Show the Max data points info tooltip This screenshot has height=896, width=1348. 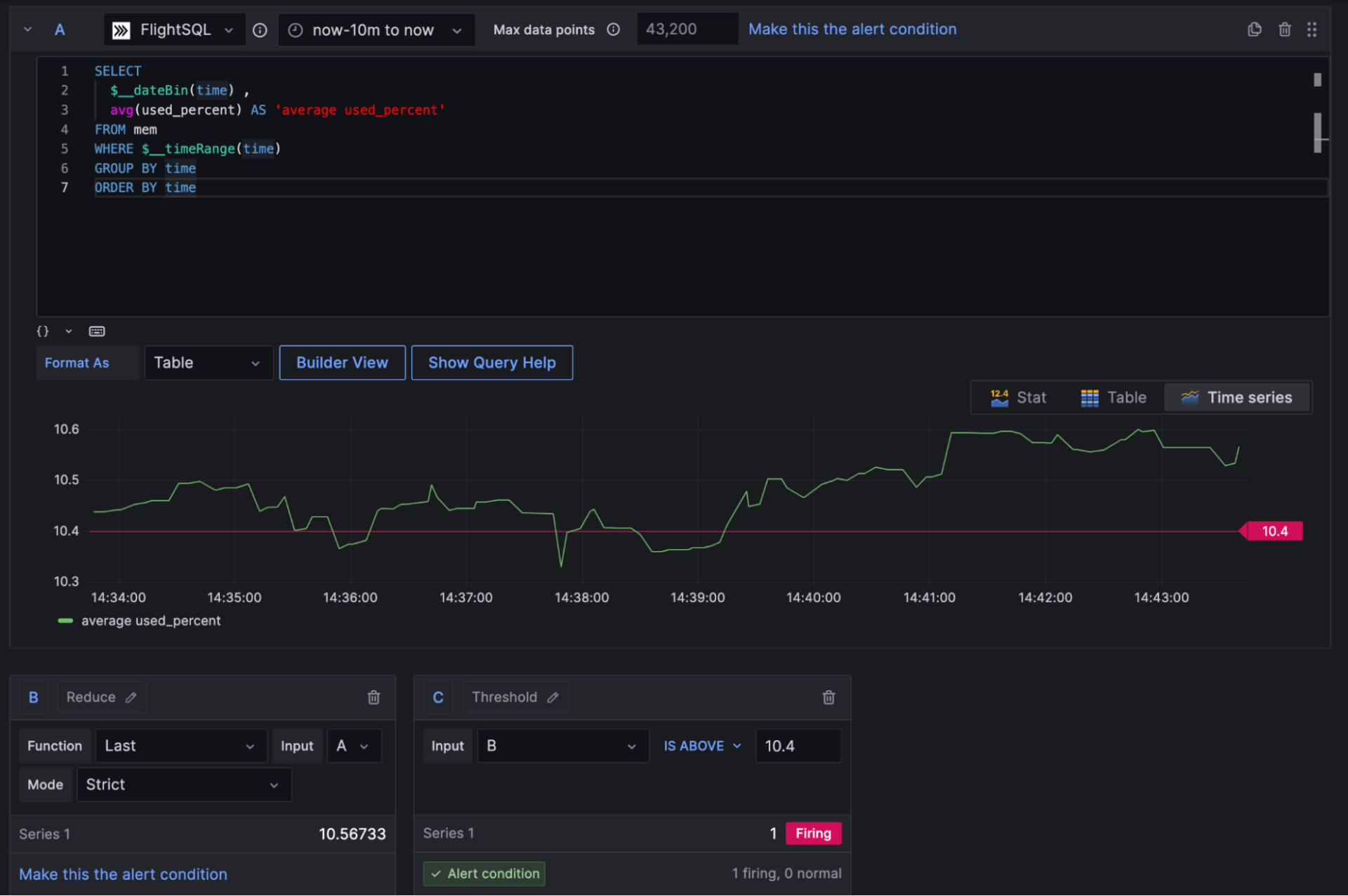tap(614, 29)
